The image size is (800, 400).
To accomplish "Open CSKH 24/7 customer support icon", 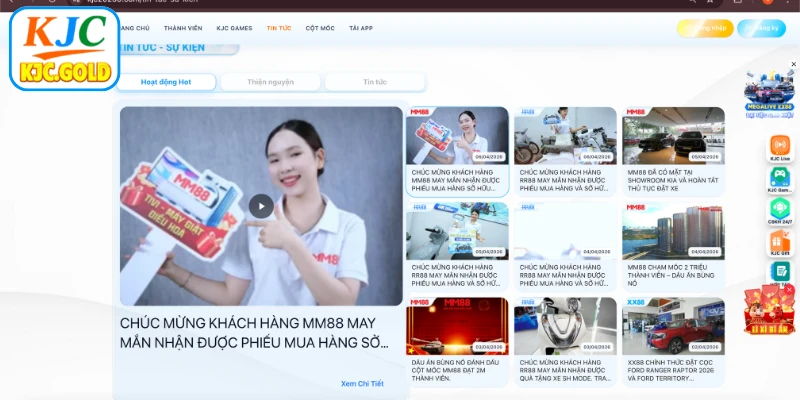I will 780,211.
